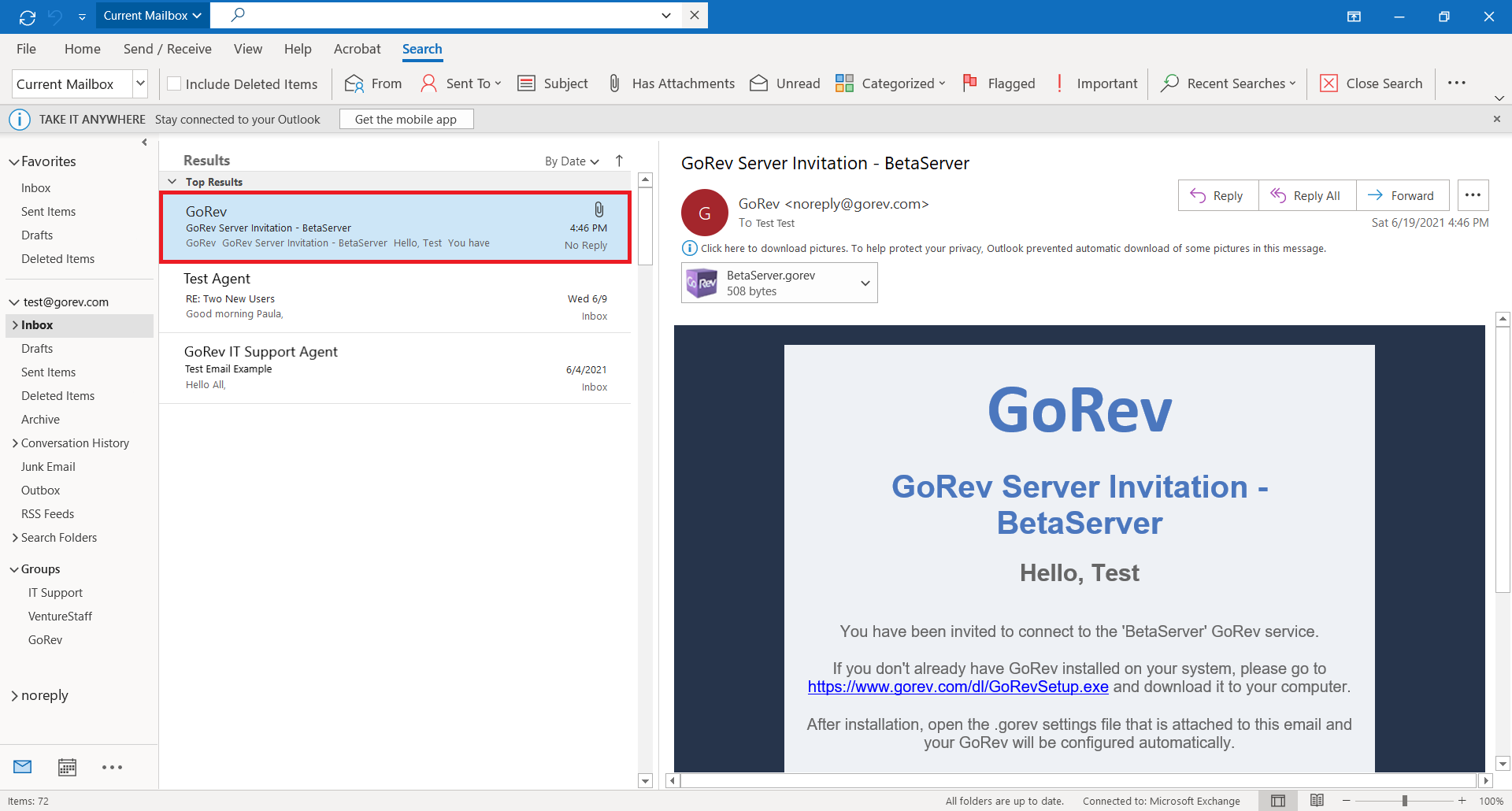The image size is (1512, 811).
Task: Open the IT Support group
Action: [55, 593]
